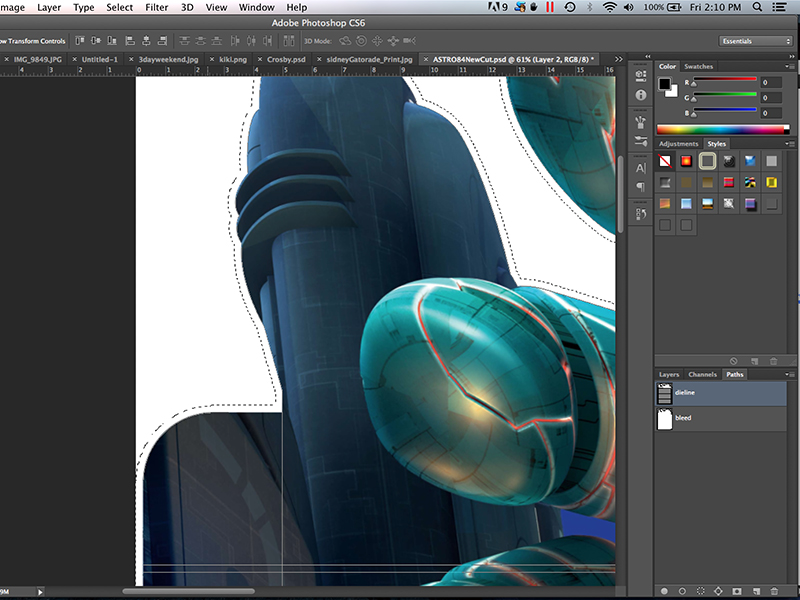The image size is (800, 600).
Task: Open the Layer menu
Action: click(x=49, y=7)
